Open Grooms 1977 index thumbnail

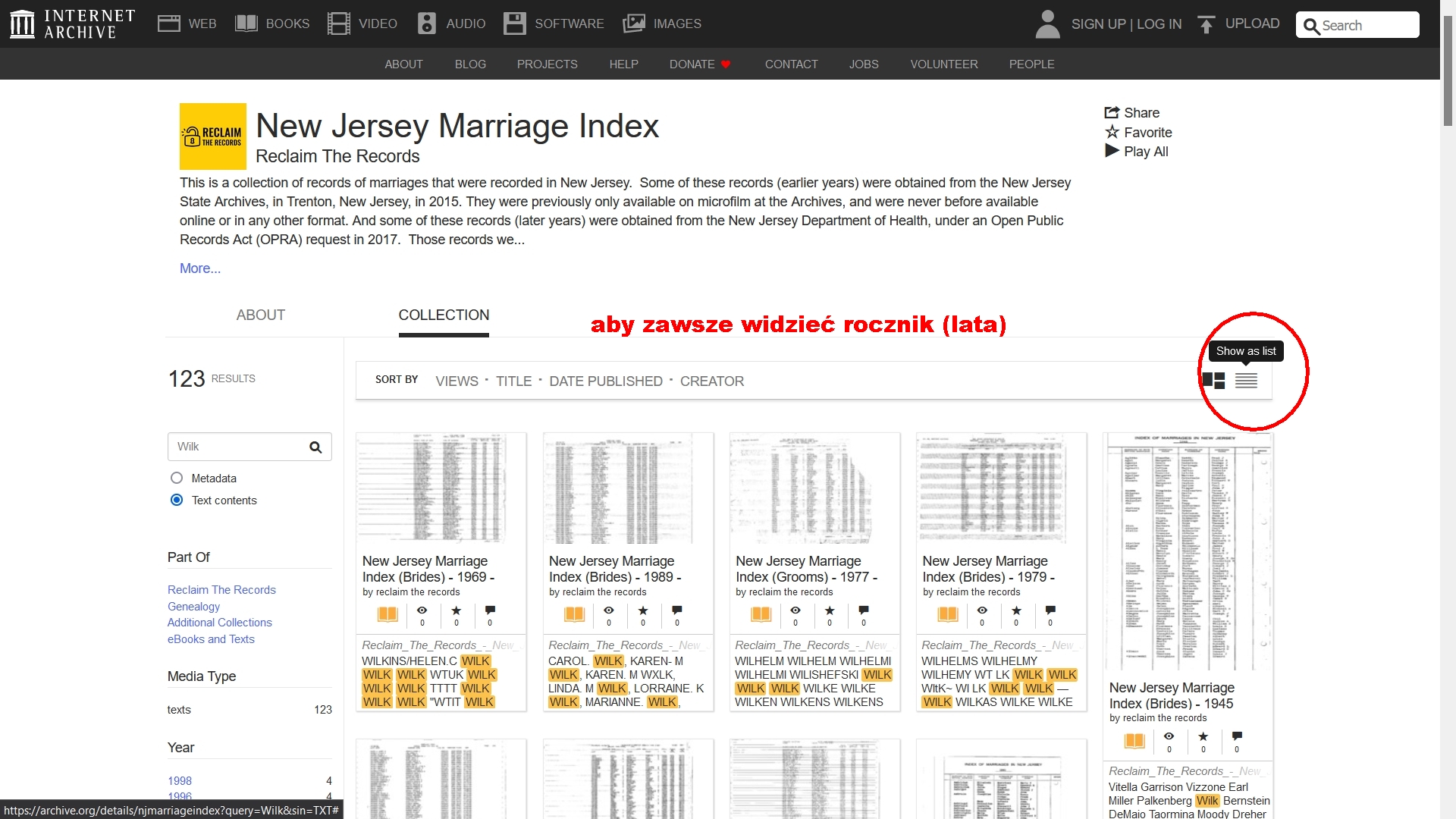click(814, 488)
